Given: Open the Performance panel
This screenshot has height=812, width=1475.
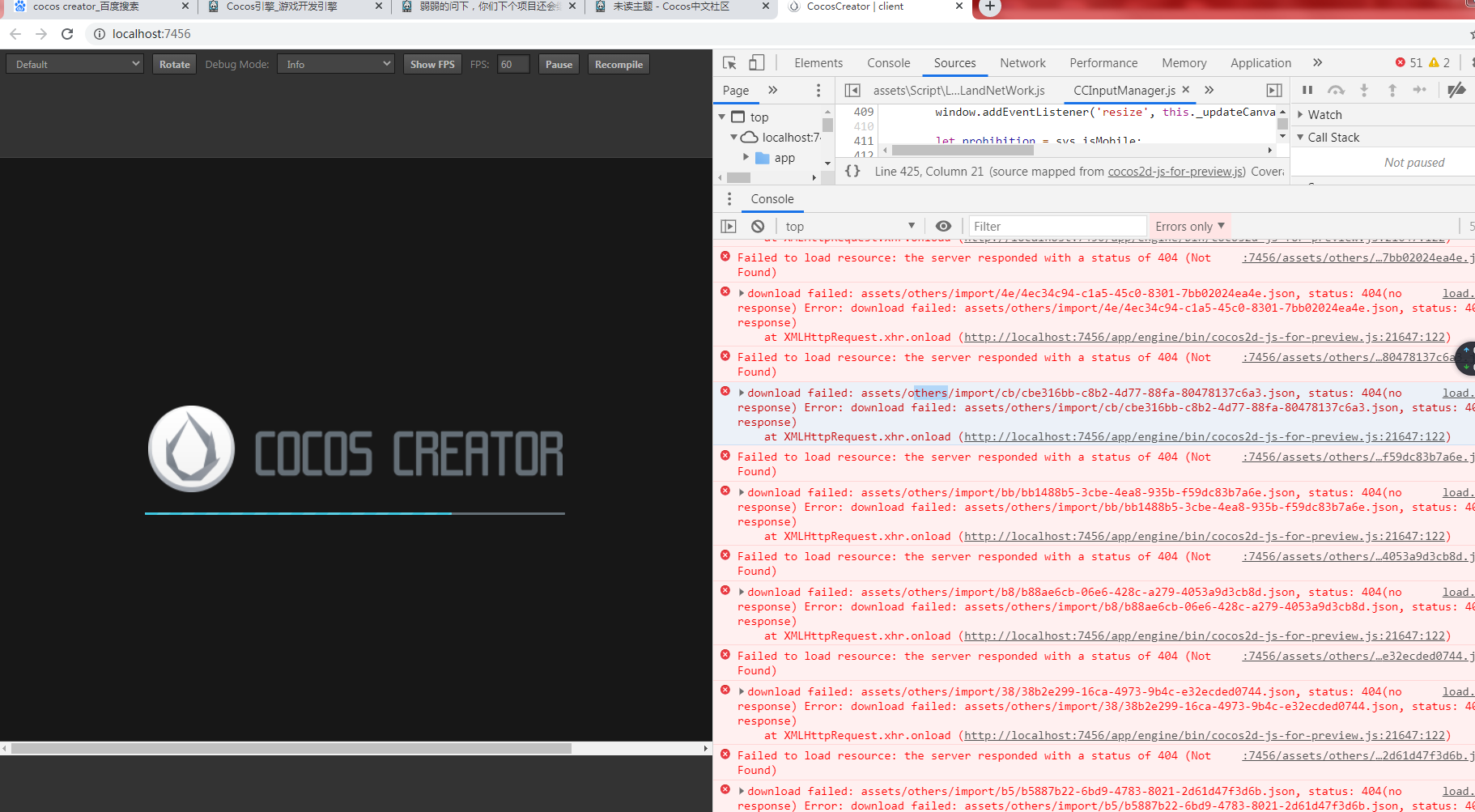Looking at the screenshot, I should click(x=1103, y=63).
